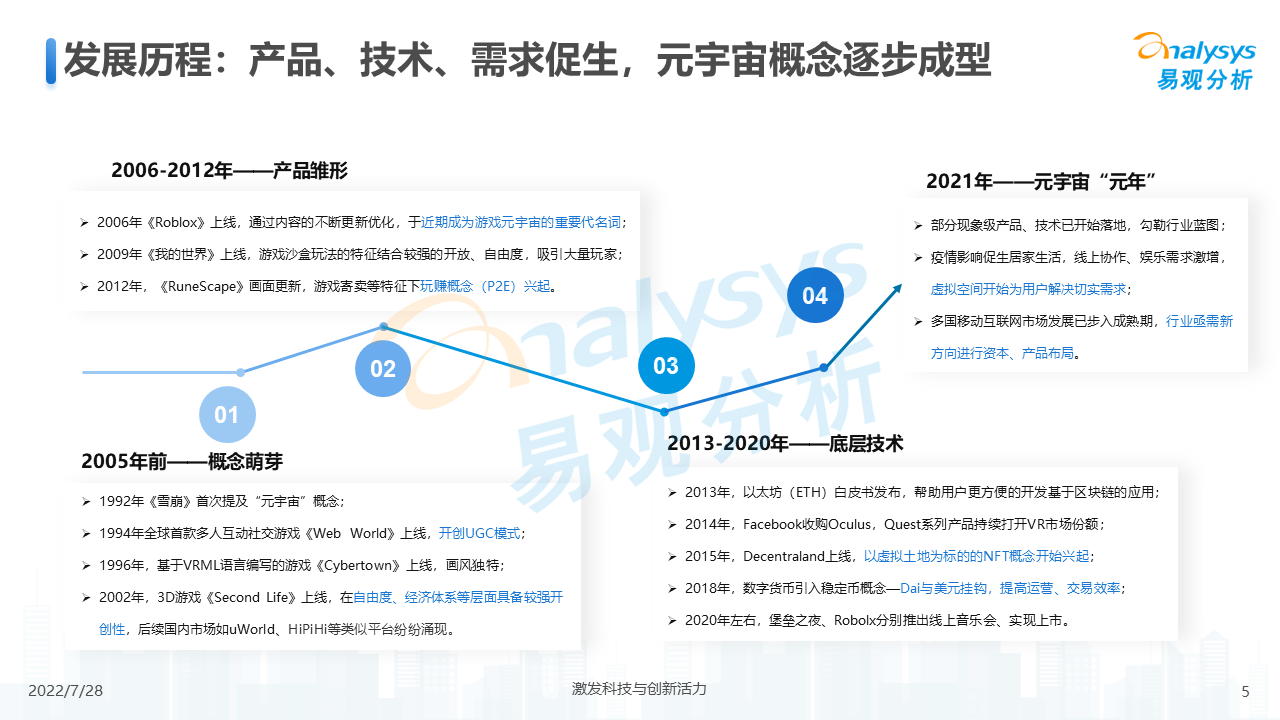This screenshot has width=1280, height=720.
Task: Select the bullet beginning "1992年《雪崩》"
Action: (213, 501)
